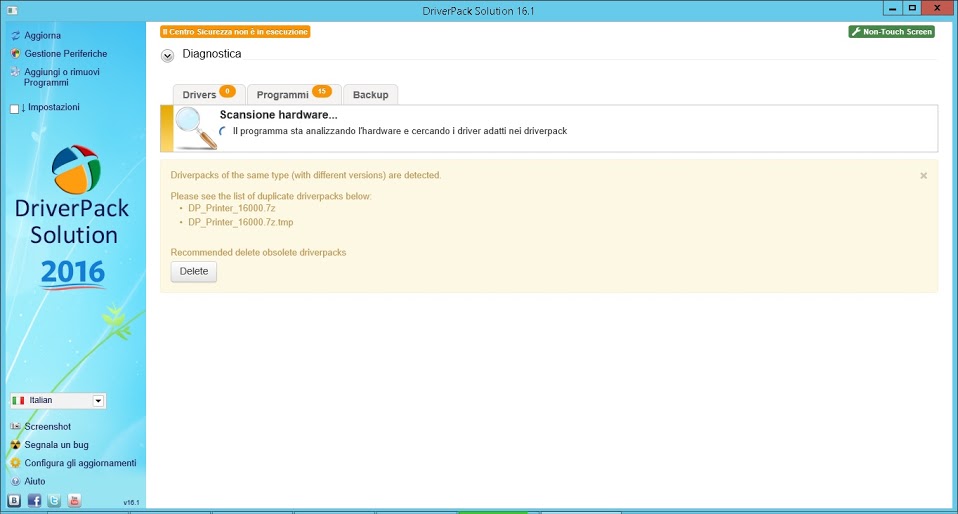Click DP_Printer_16000.7z.tmp list entry
The height and width of the screenshot is (514, 958).
pyautogui.click(x=241, y=222)
